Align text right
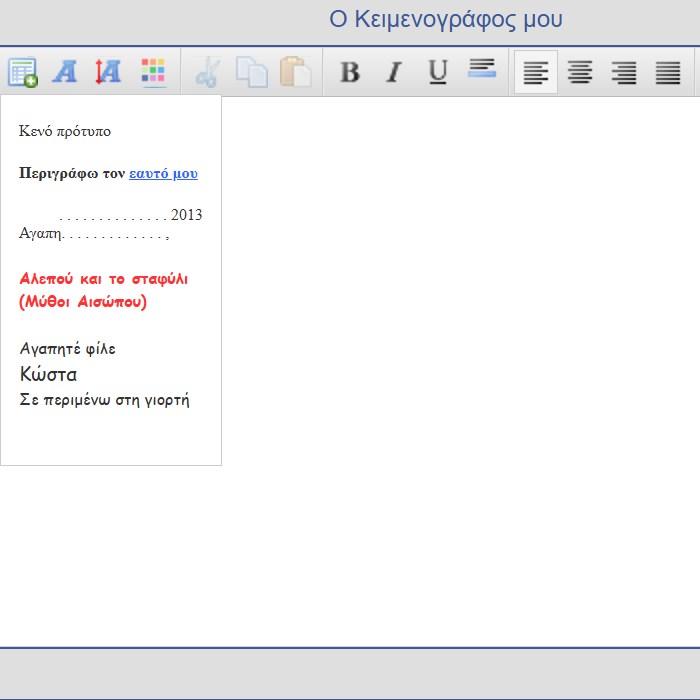700x700 pixels. pos(624,72)
